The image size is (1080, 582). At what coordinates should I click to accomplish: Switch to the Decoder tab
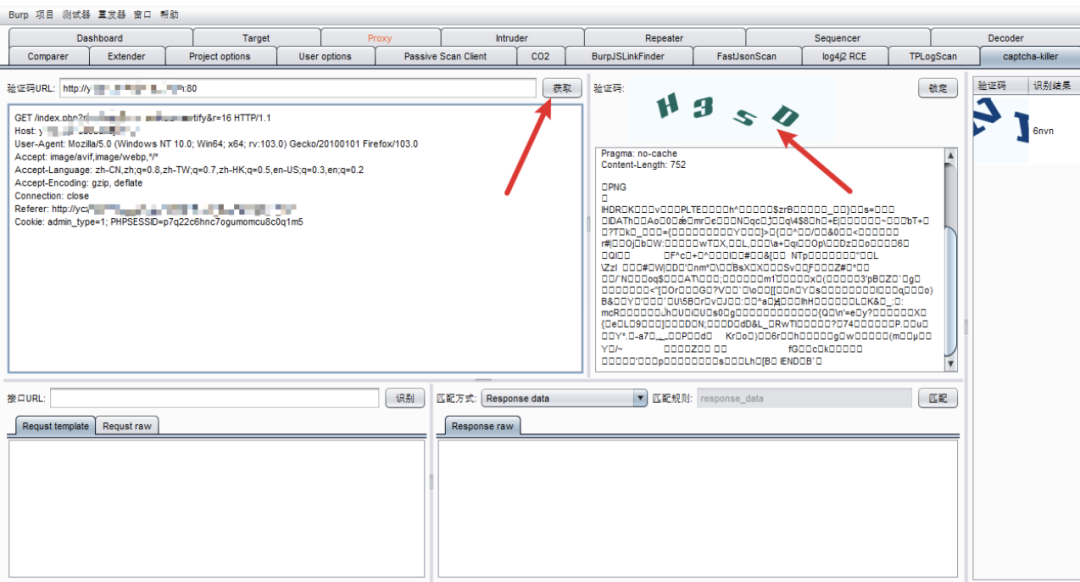pyautogui.click(x=1006, y=38)
